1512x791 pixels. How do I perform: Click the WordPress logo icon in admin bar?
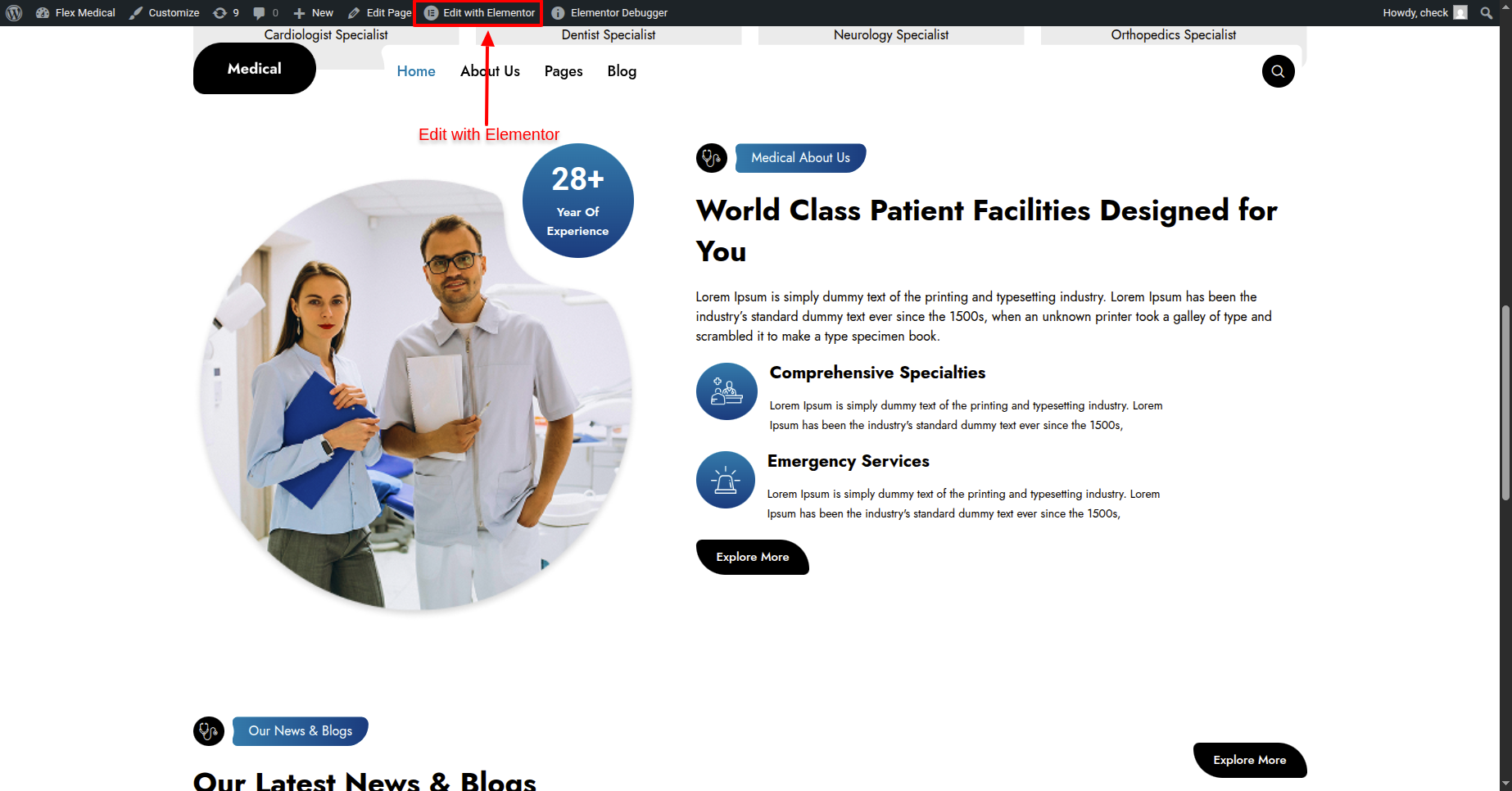(14, 13)
